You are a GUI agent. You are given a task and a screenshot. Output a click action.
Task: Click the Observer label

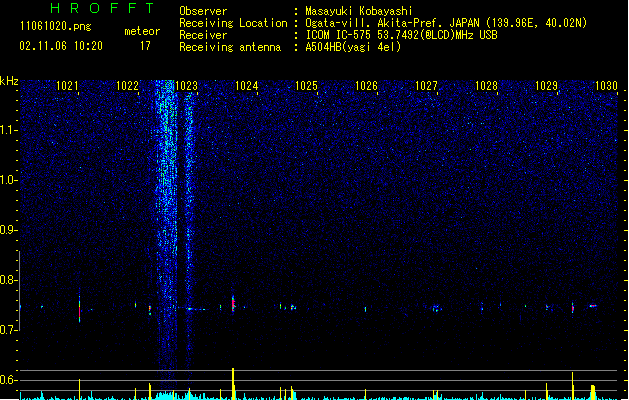coord(203,11)
